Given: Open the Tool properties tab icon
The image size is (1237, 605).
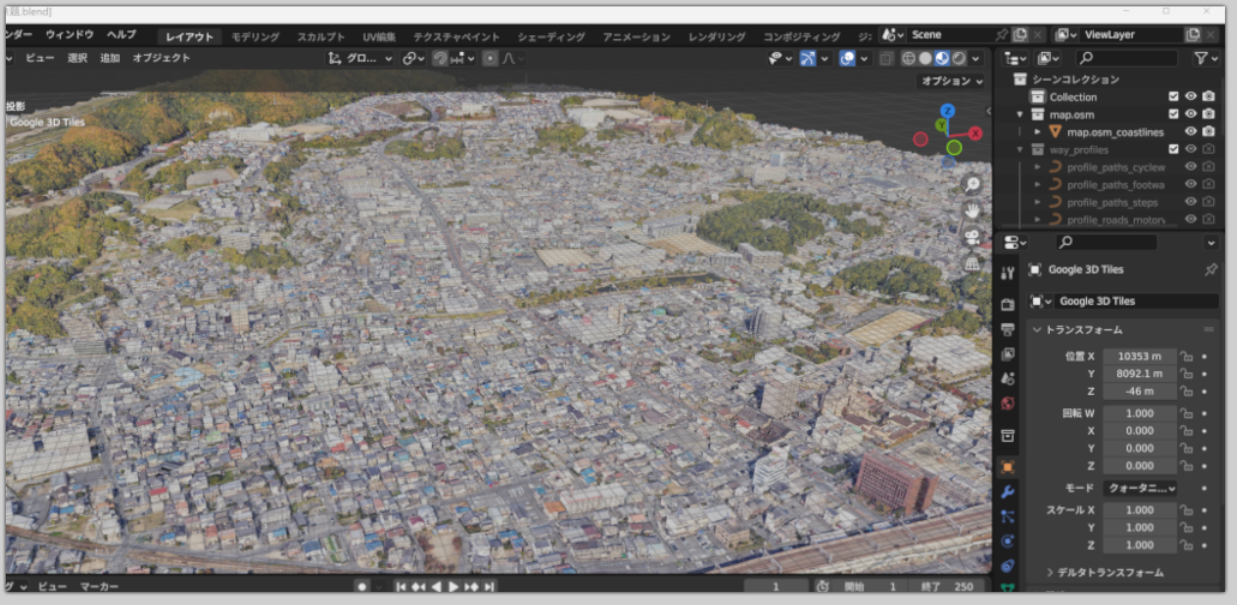Looking at the screenshot, I should 1007,272.
